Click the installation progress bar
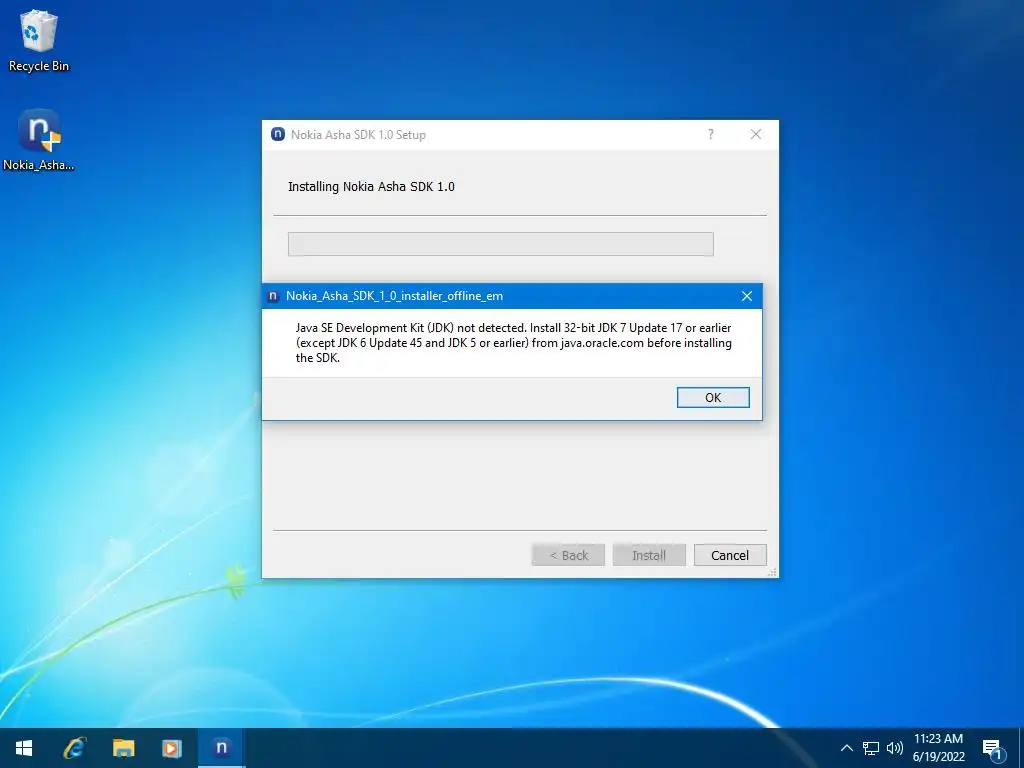Viewport: 1024px width, 768px height. [500, 244]
